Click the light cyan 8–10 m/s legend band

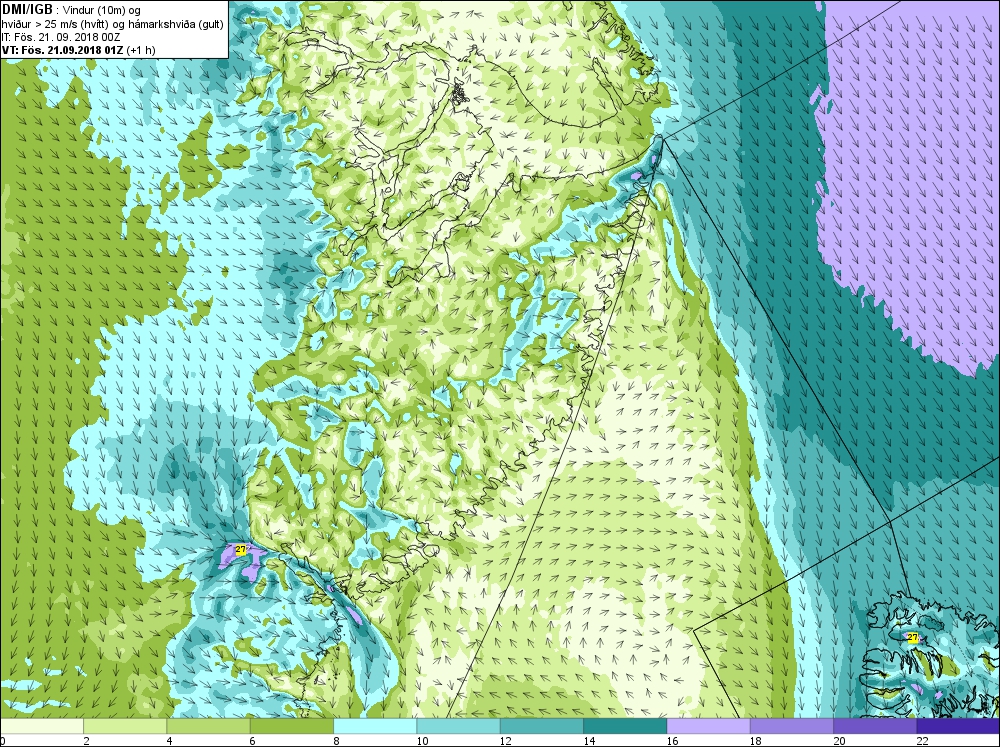375,727
